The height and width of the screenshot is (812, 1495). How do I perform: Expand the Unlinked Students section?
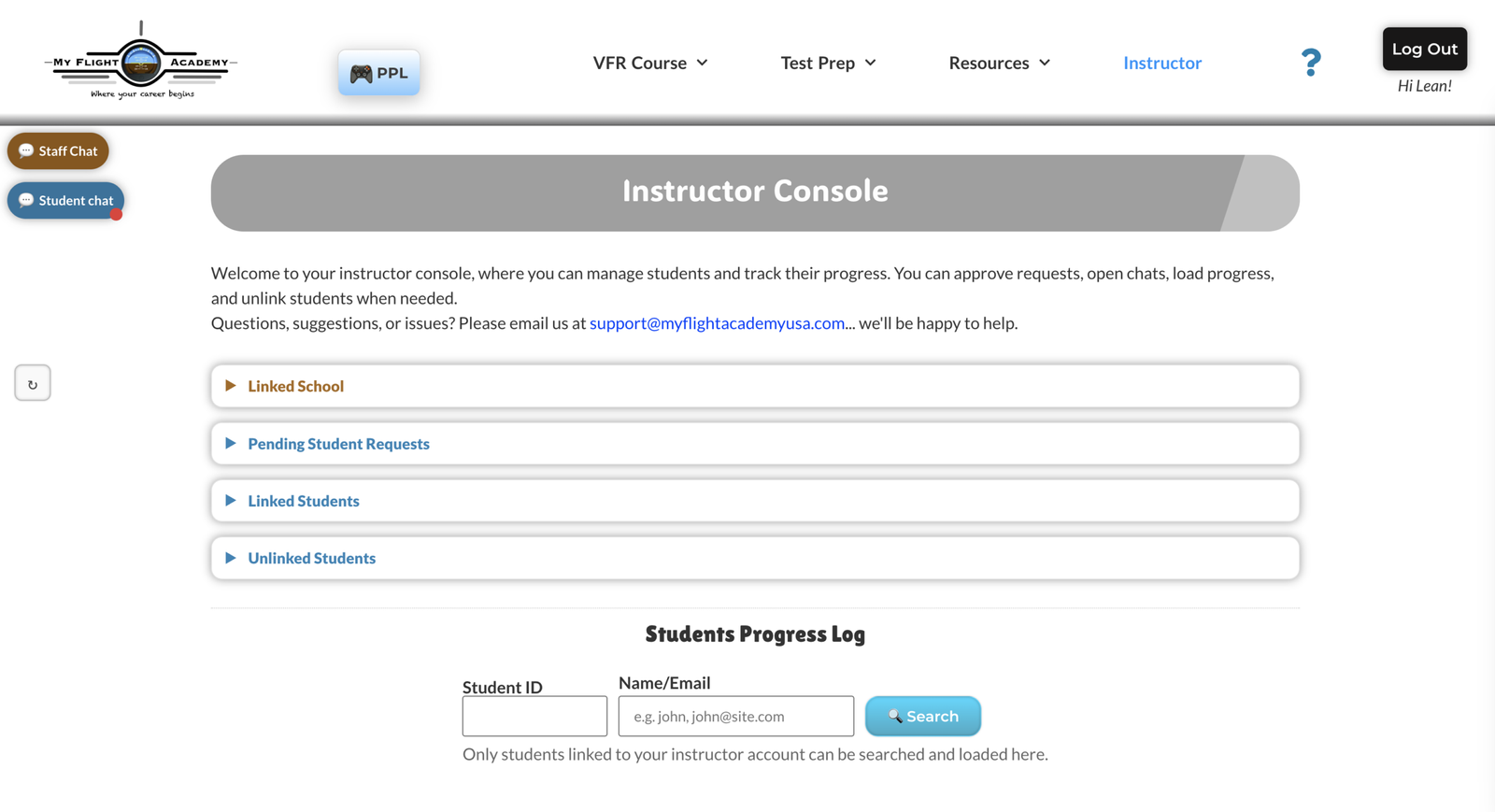pyautogui.click(x=311, y=558)
